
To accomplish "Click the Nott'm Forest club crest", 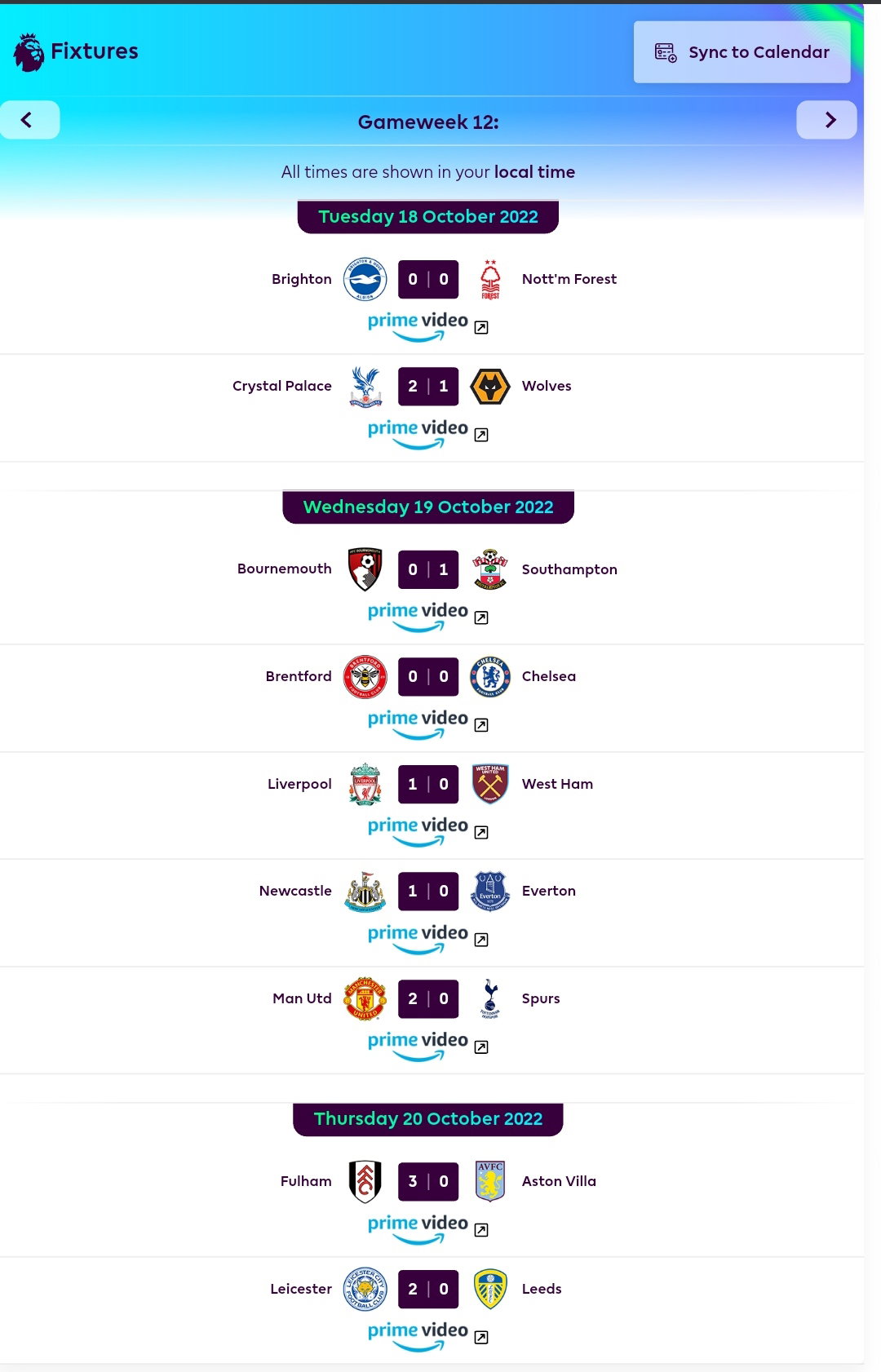I will 490,279.
